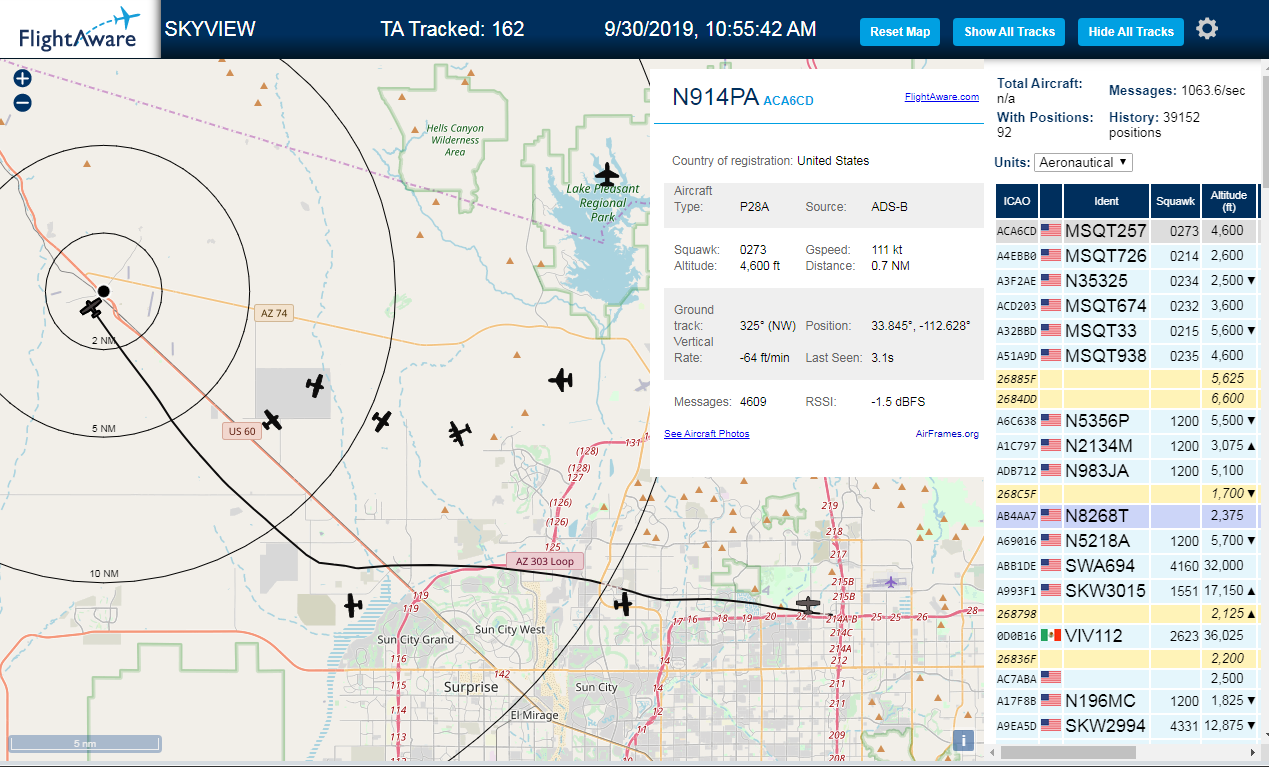Click Show All Tracks button
Screen dimensions: 1269x767
tap(1009, 32)
